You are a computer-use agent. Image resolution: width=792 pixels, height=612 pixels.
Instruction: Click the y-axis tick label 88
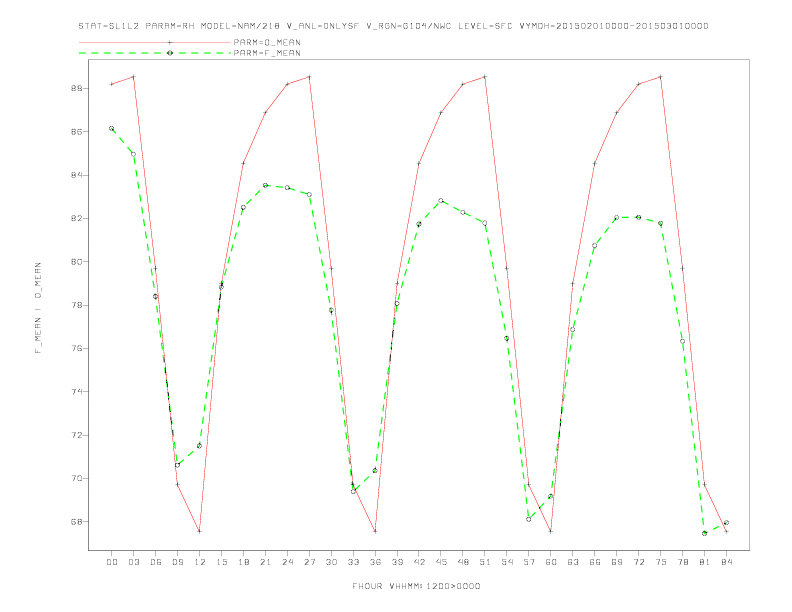pyautogui.click(x=78, y=88)
